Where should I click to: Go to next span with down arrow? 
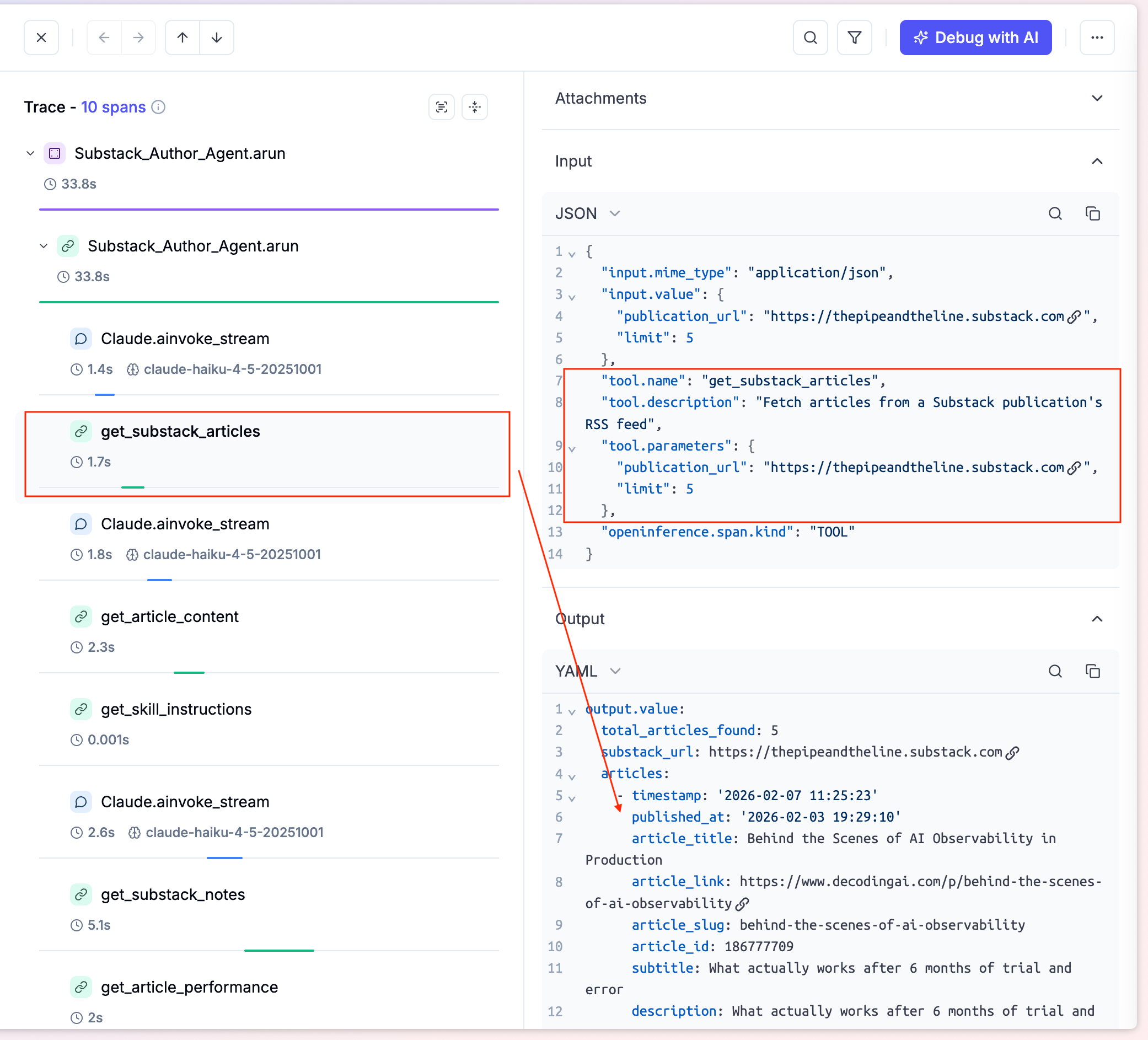[216, 37]
